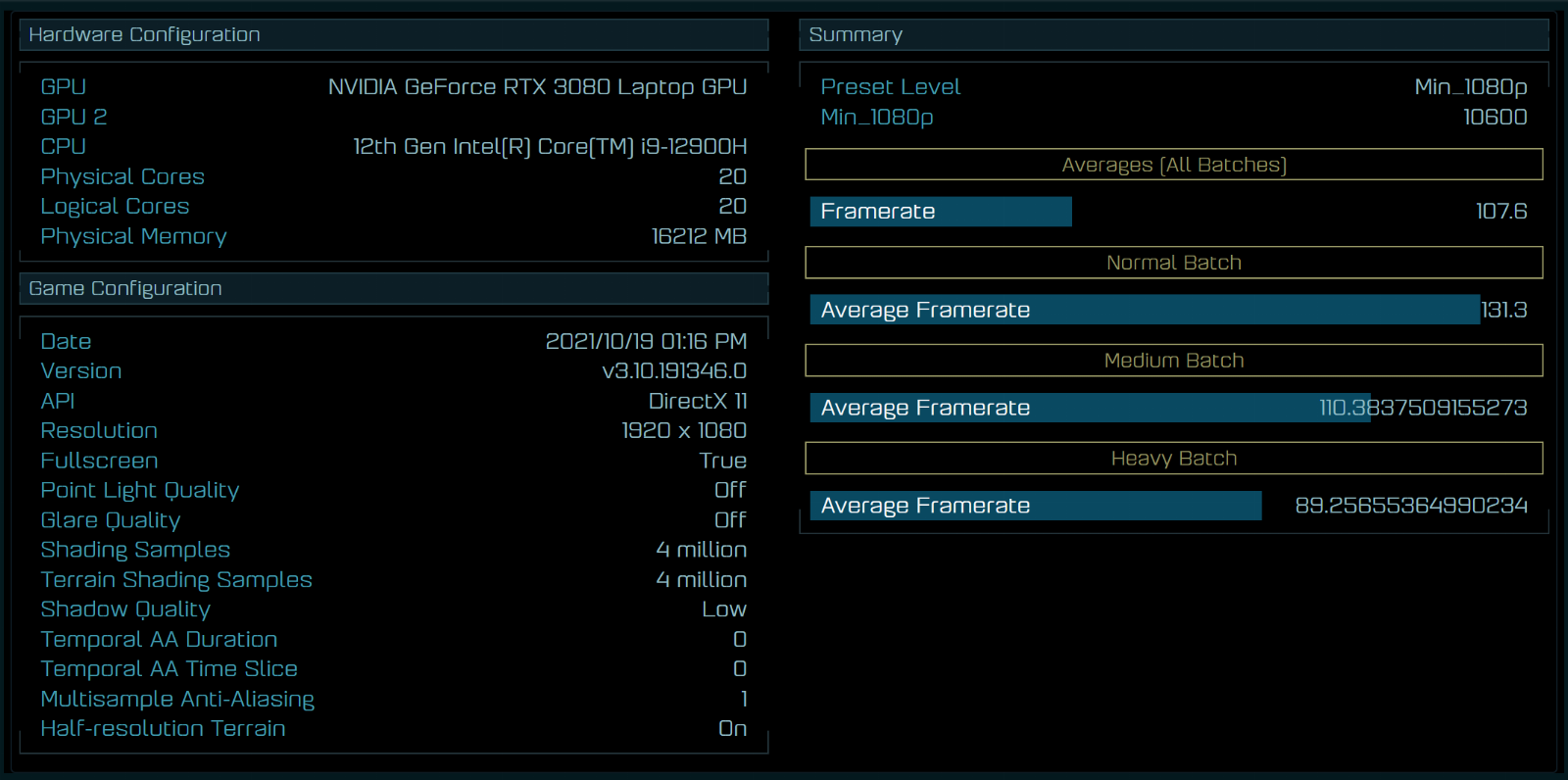The width and height of the screenshot is (1568, 780).
Task: Click the overall Framerate bar
Action: 941,212
